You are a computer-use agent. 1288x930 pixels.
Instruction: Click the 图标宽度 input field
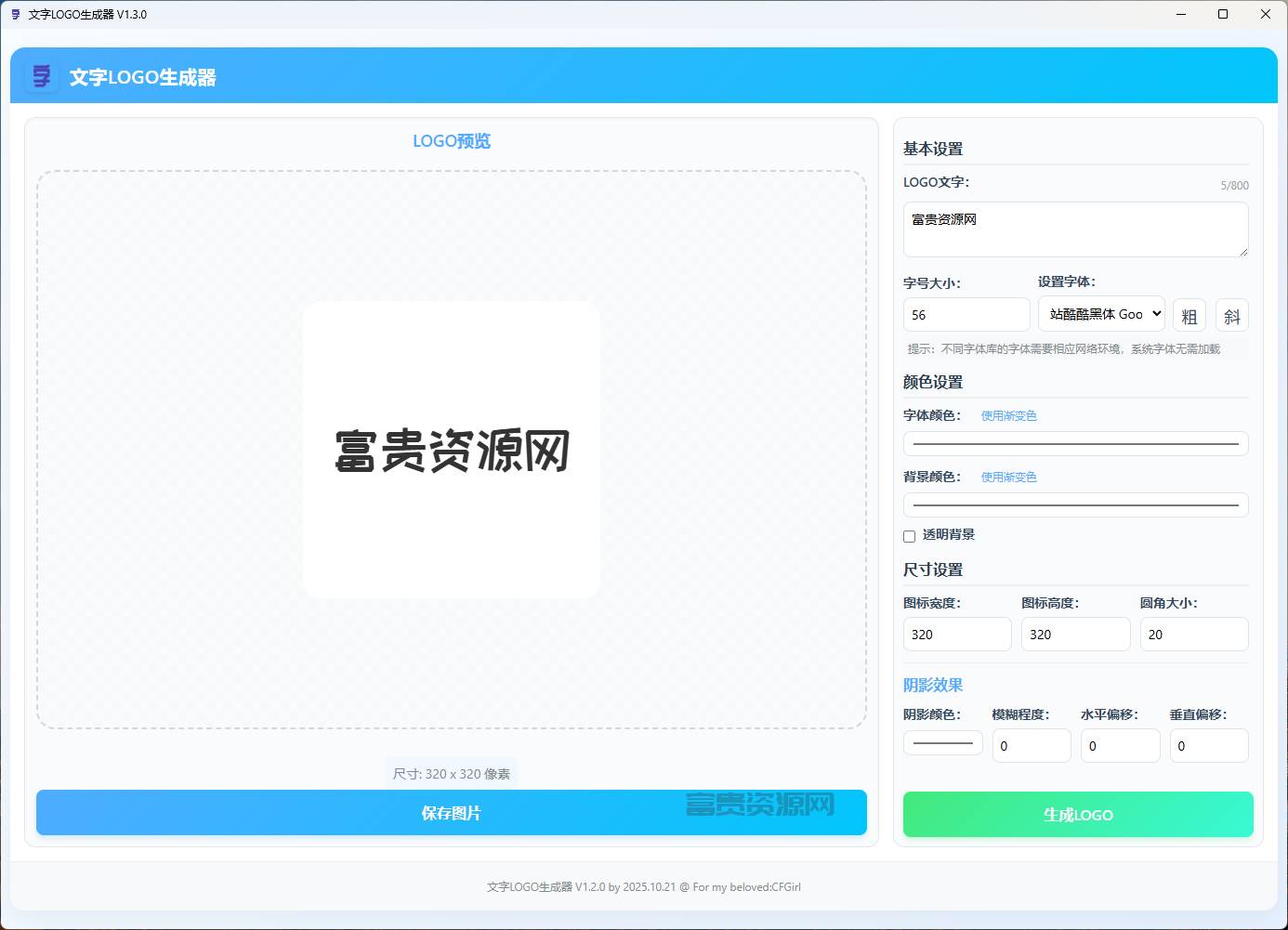957,635
